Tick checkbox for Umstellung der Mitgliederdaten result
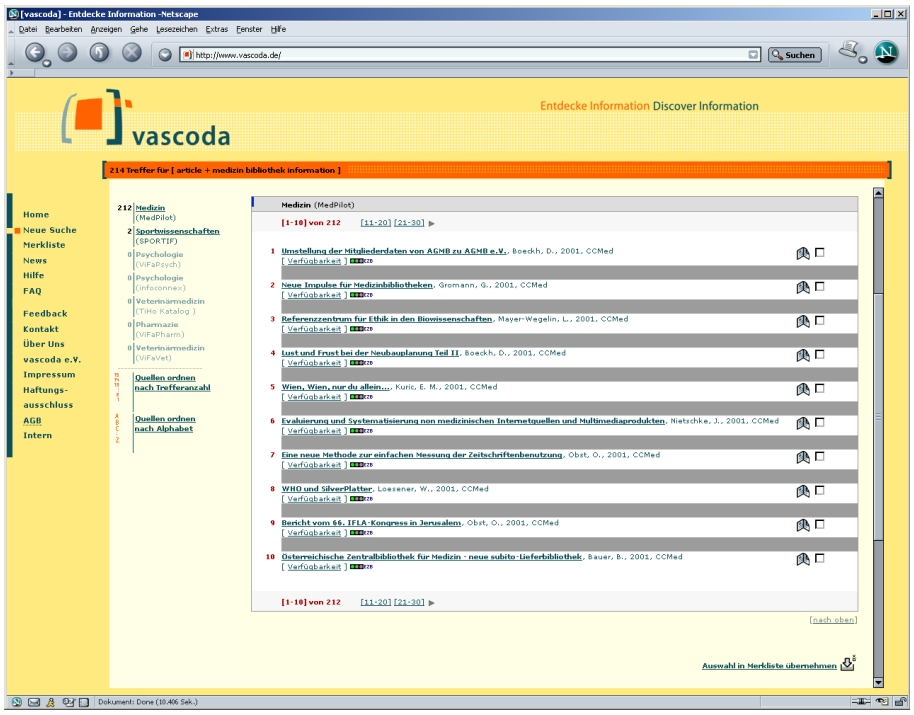 (820, 252)
